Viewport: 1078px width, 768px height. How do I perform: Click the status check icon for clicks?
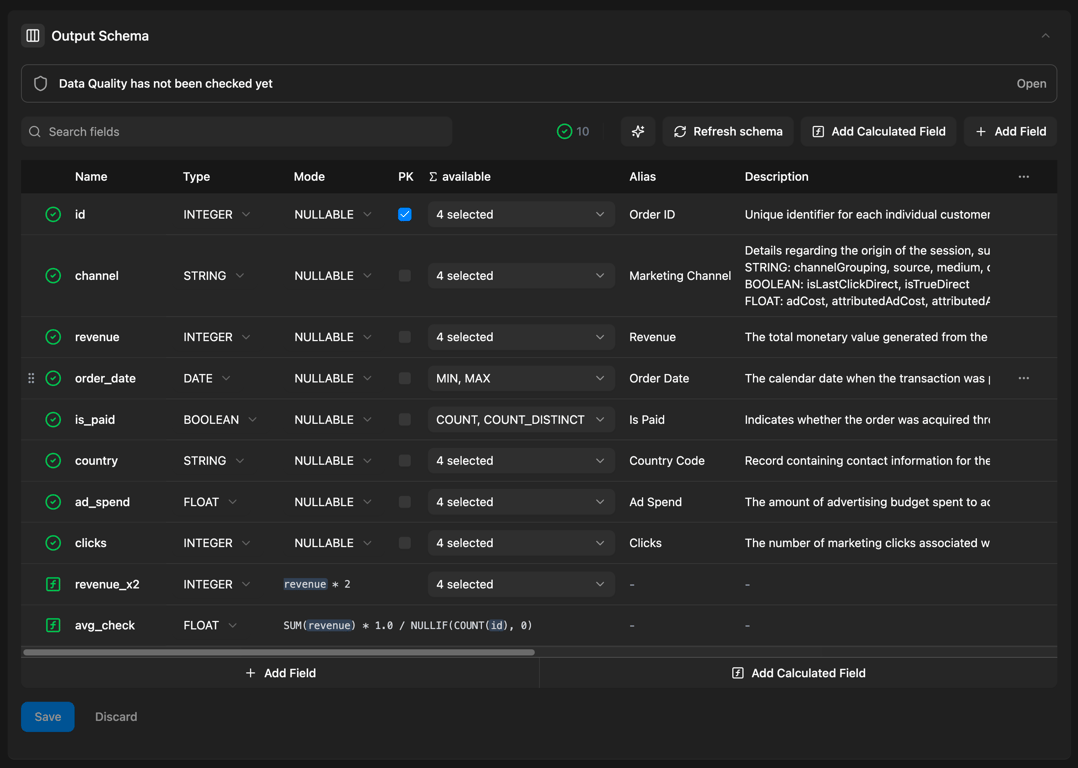coord(53,543)
